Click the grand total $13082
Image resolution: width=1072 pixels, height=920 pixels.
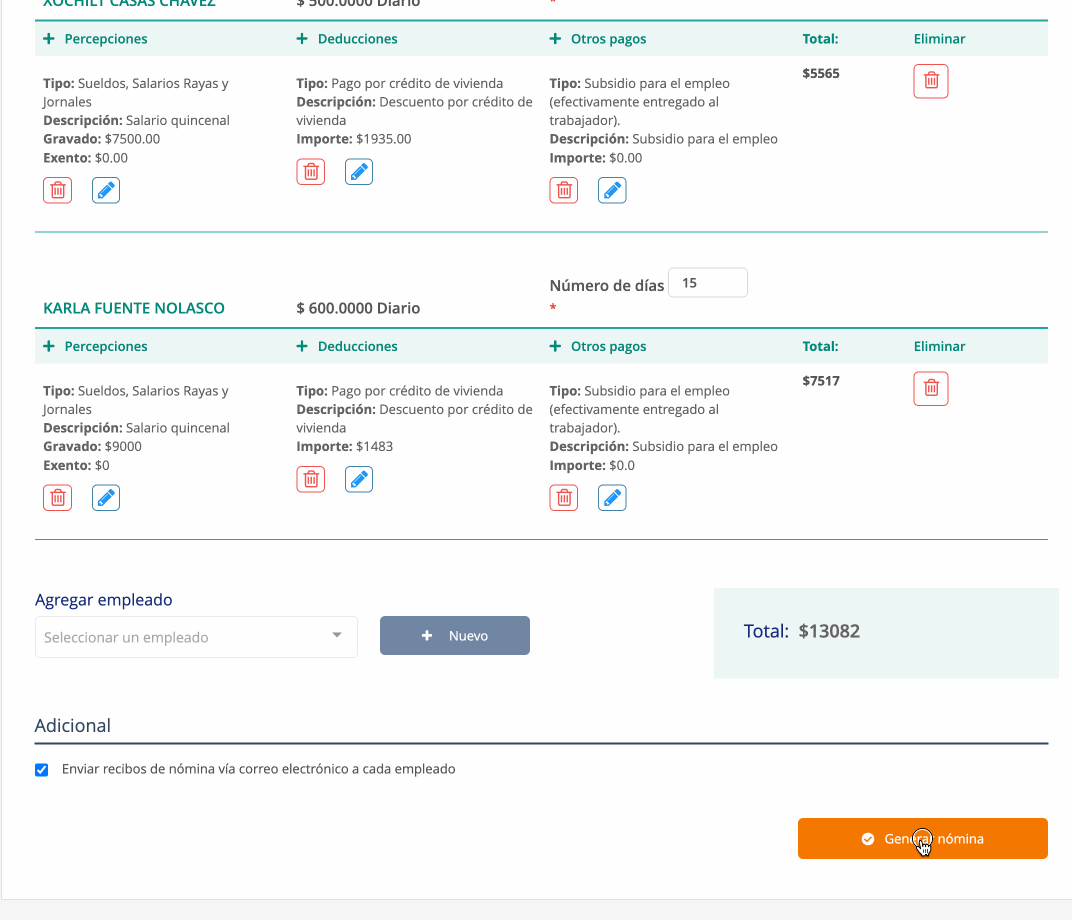point(829,631)
